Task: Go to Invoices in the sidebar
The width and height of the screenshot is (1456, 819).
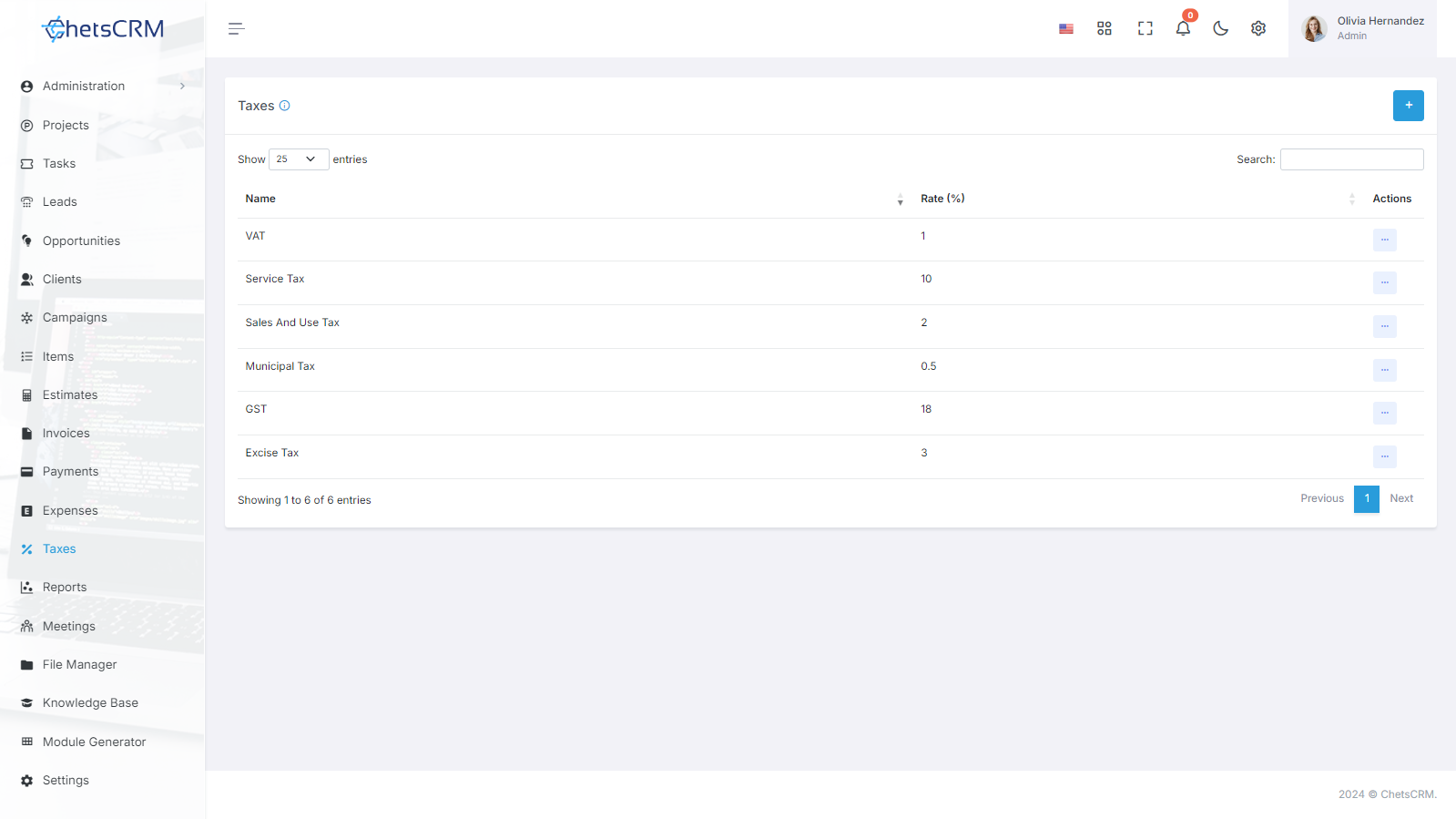Action: (x=66, y=434)
